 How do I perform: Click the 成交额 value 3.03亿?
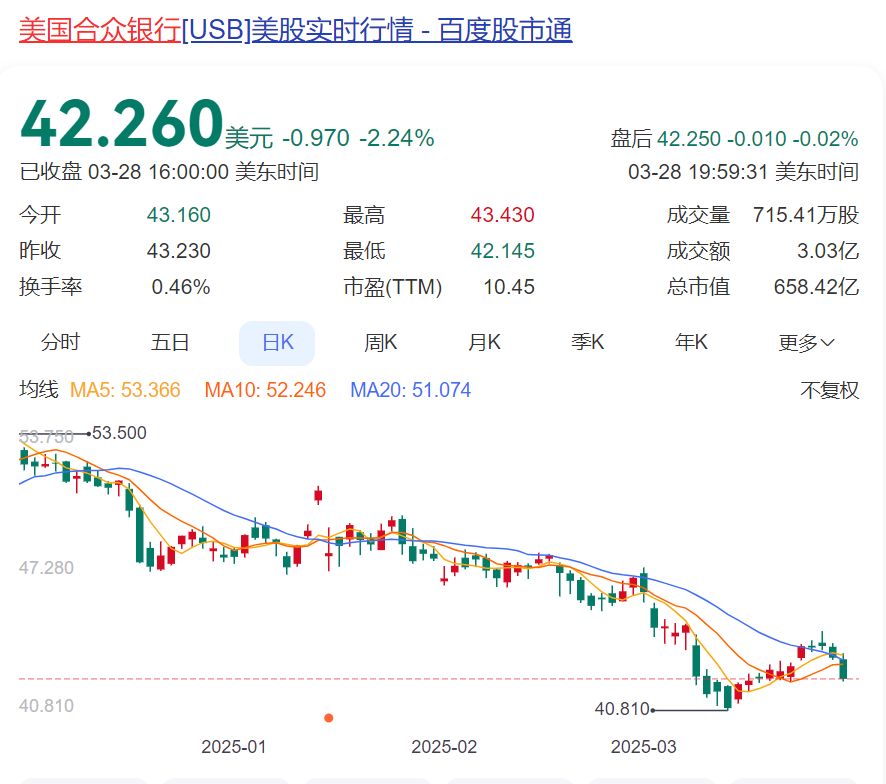pos(828,251)
